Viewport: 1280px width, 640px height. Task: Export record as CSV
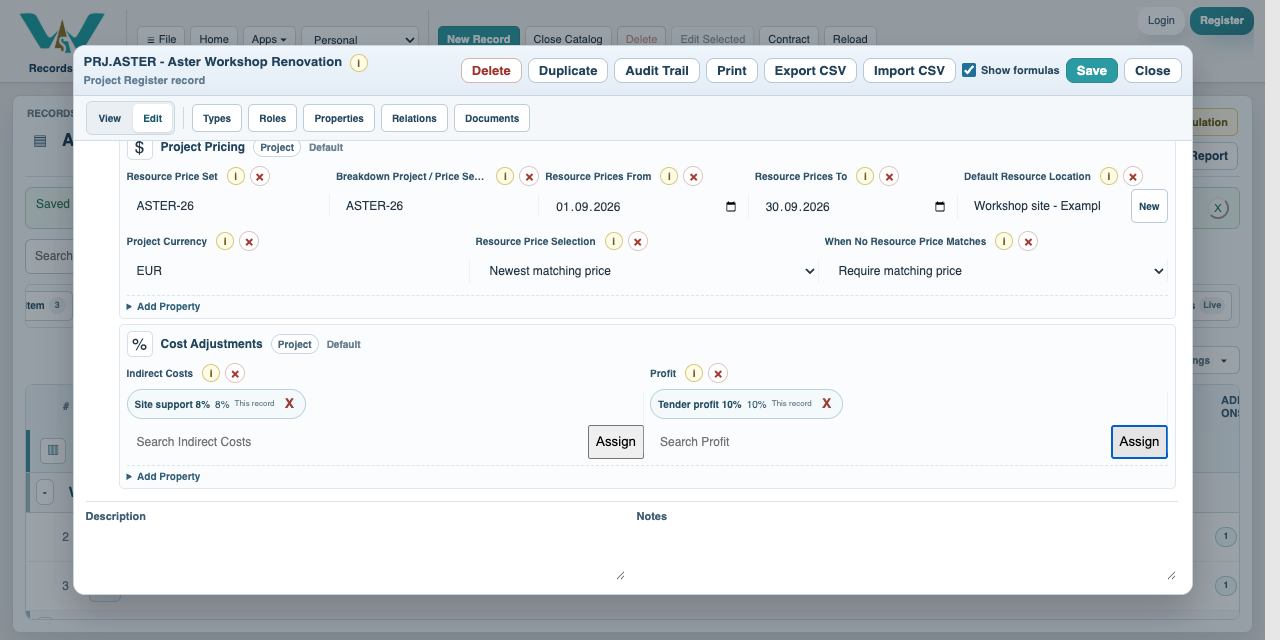point(810,71)
